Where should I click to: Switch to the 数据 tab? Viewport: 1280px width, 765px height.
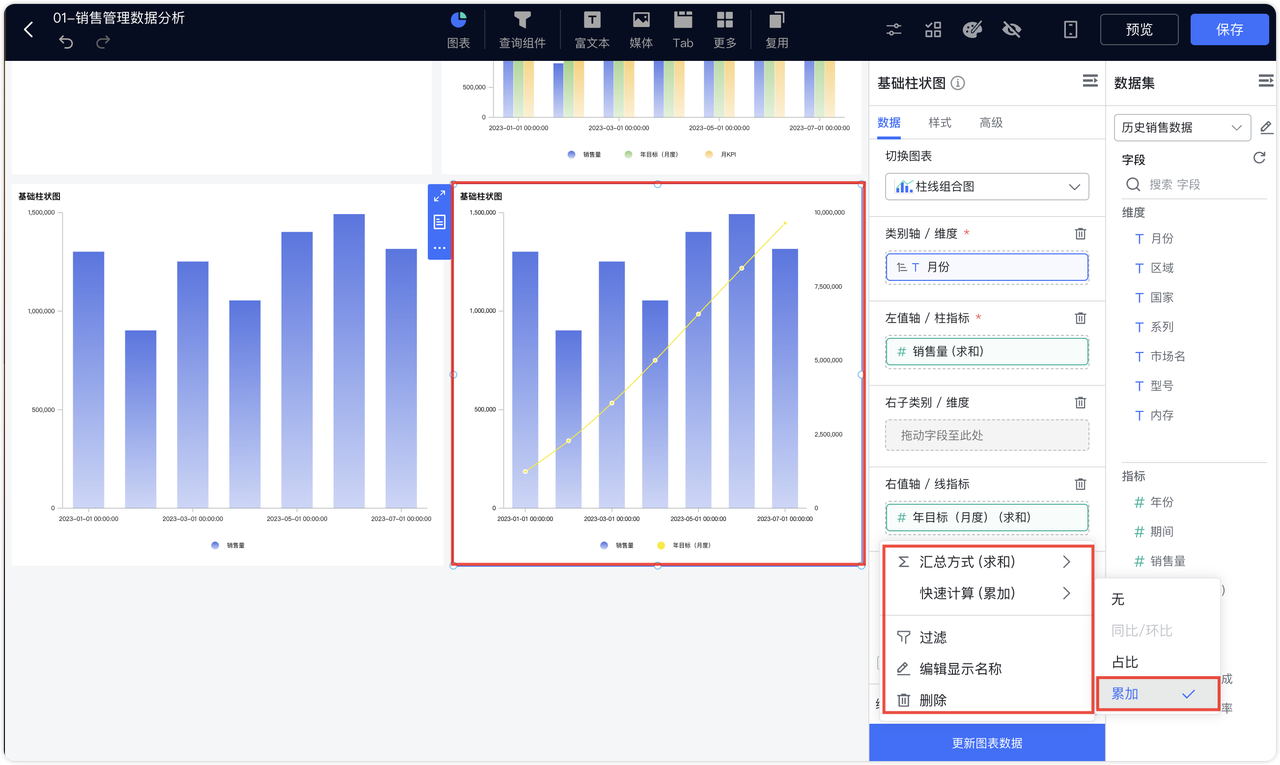click(x=889, y=122)
